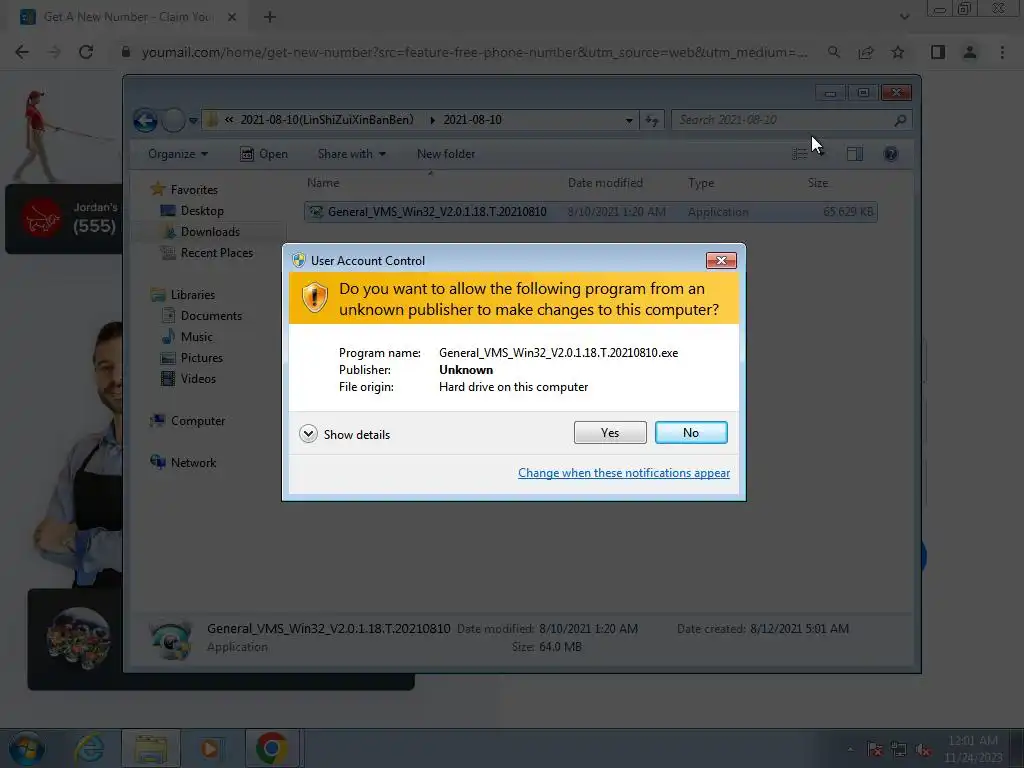
Task: Click Open in Explorer toolbar
Action: [264, 154]
